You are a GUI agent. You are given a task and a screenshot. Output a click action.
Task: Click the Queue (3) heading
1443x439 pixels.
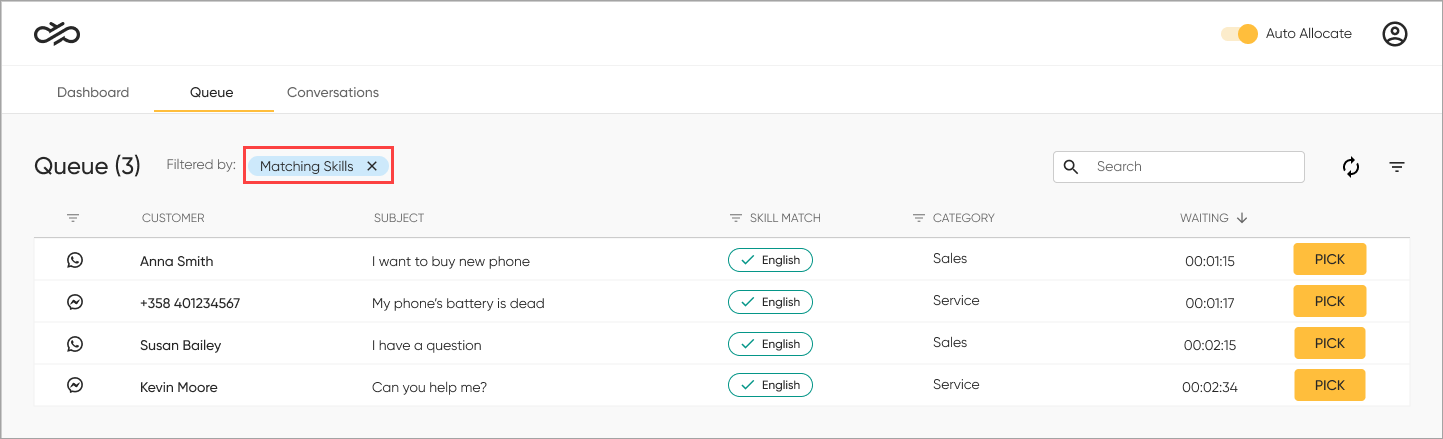pos(87,166)
